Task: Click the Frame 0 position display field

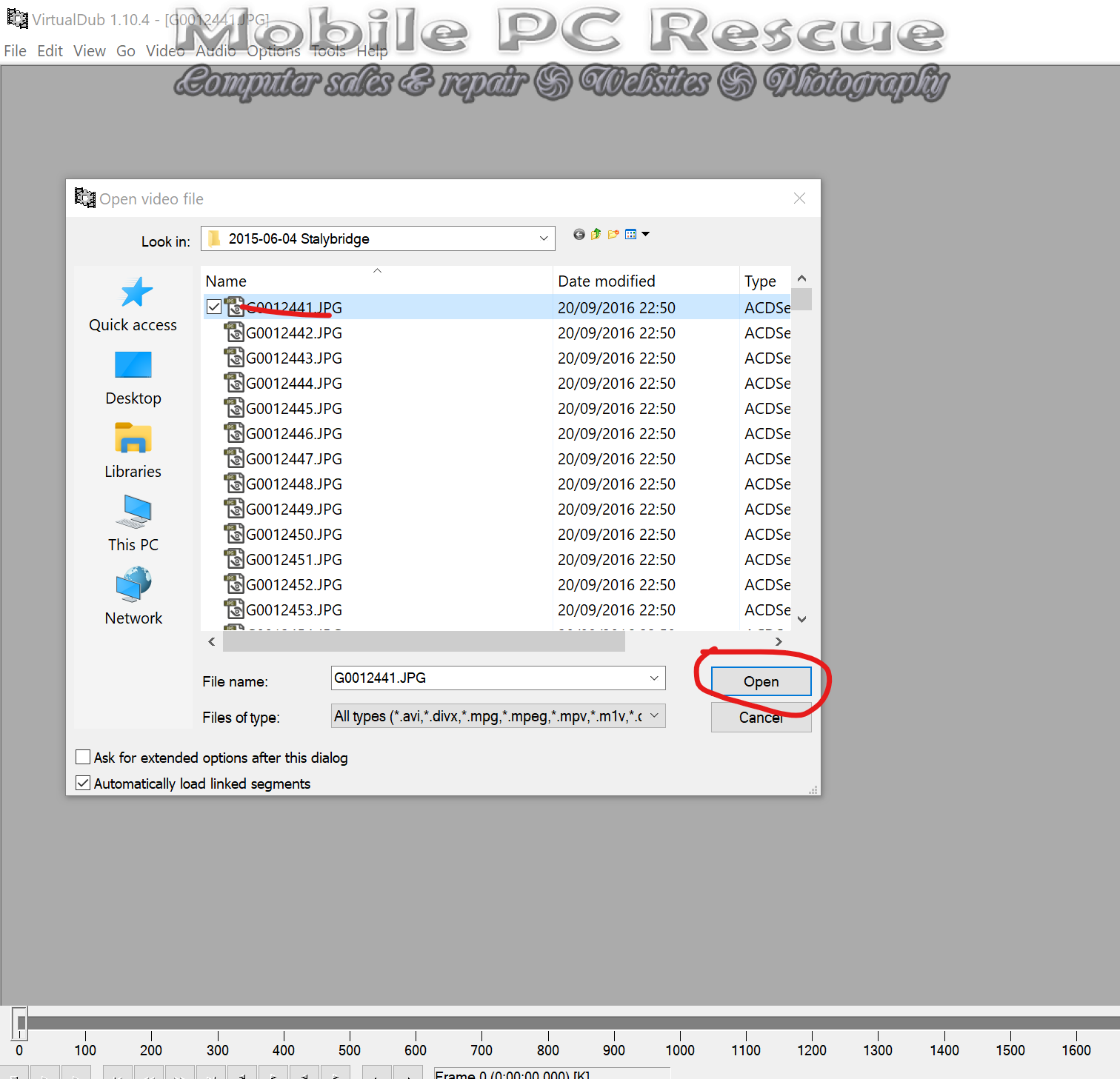Action: pyautogui.click(x=552, y=1074)
